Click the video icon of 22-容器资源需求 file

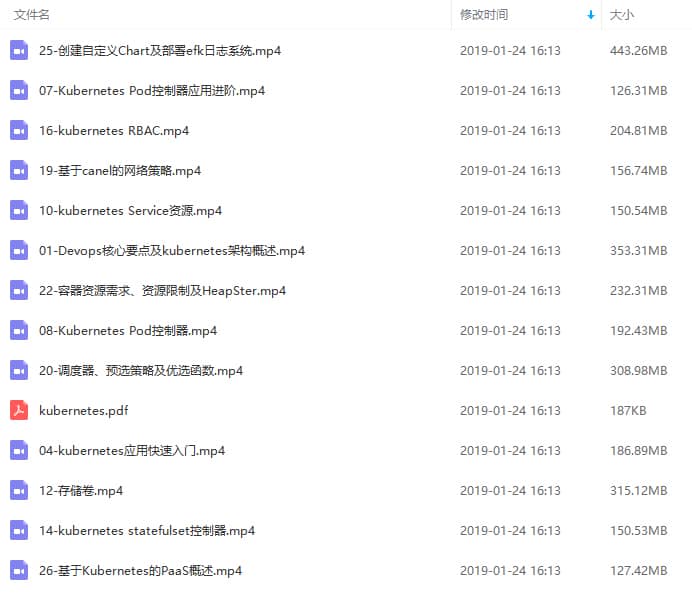point(19,290)
